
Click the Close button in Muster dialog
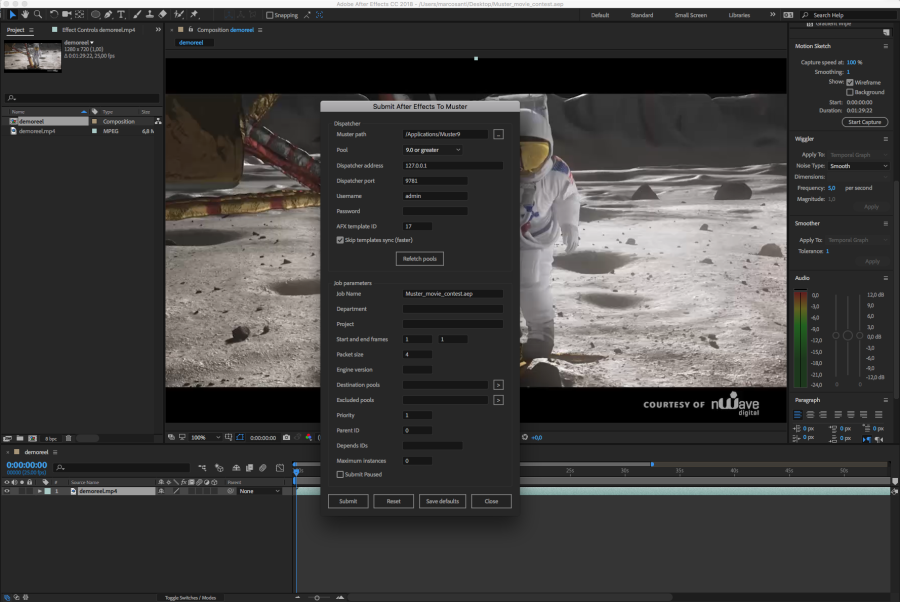pos(491,501)
